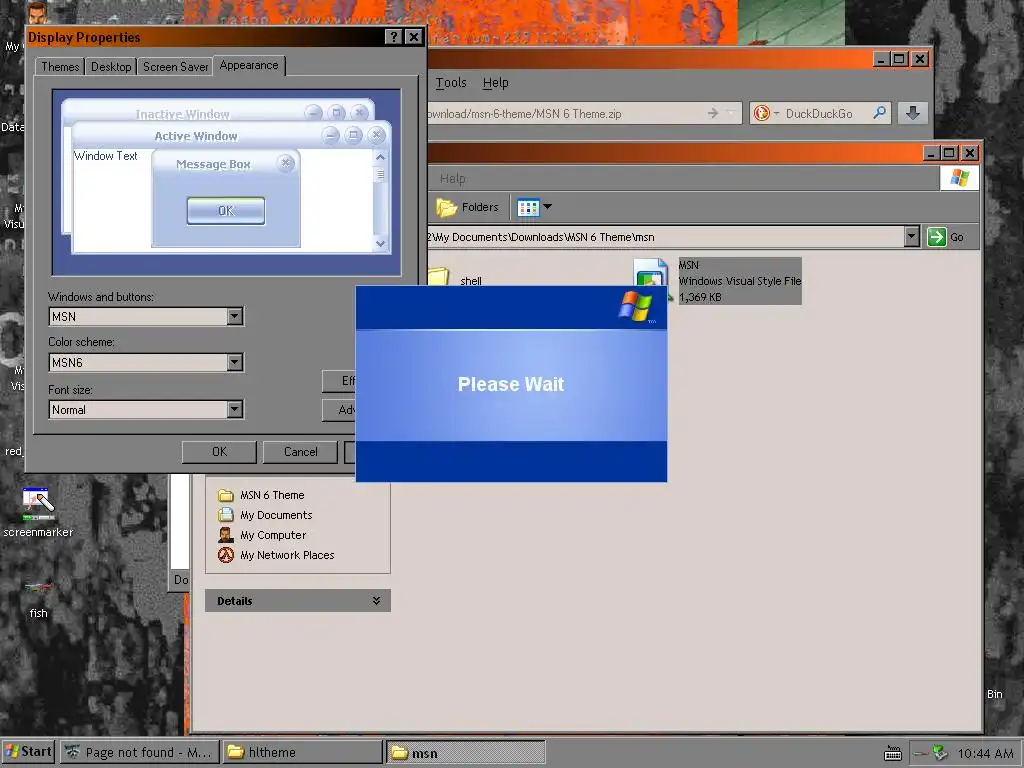Click the green Go button in Explorer
This screenshot has height=768, width=1024.
tap(946, 237)
